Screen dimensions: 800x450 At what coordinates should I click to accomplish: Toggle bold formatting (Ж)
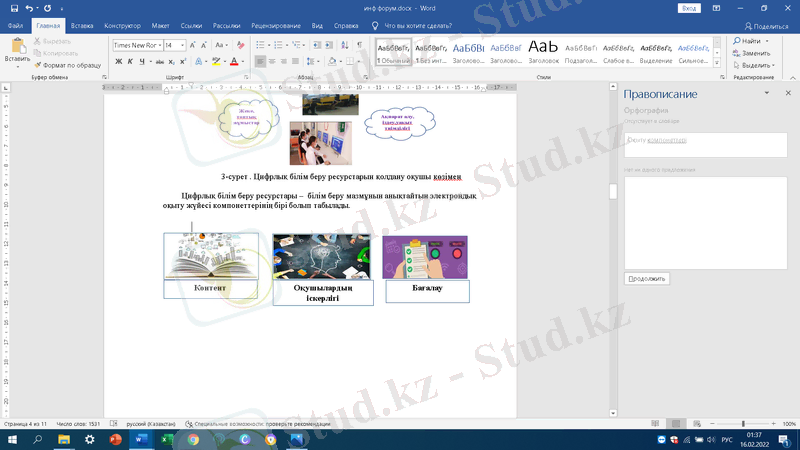[x=118, y=61]
